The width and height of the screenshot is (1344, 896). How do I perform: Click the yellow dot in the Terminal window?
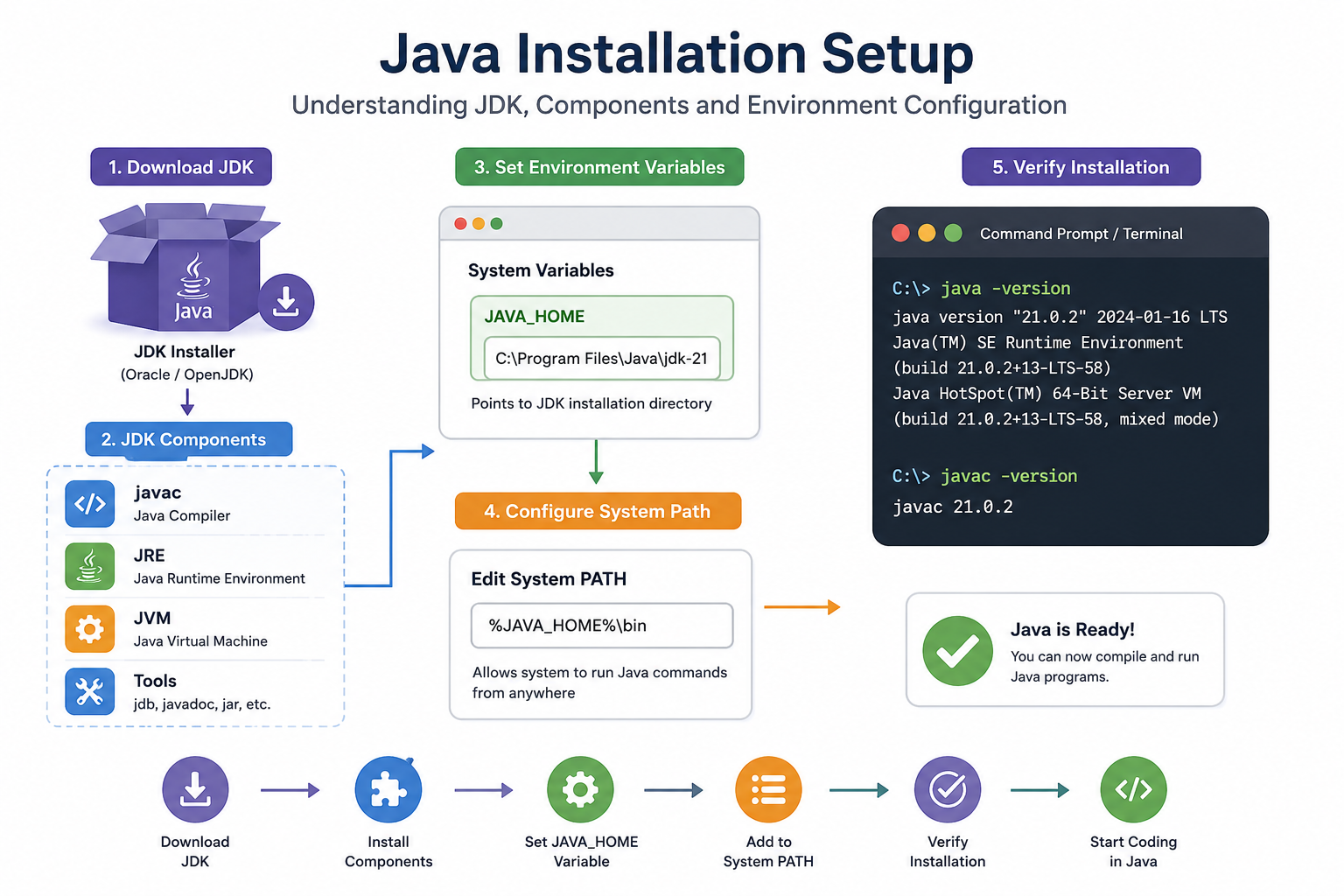tap(927, 233)
